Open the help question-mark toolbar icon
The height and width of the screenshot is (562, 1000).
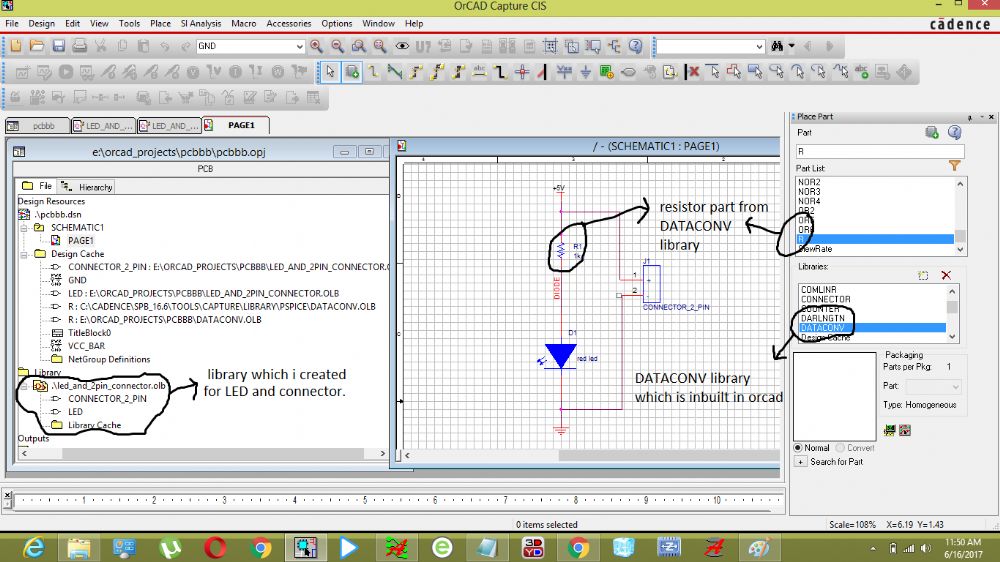click(635, 46)
